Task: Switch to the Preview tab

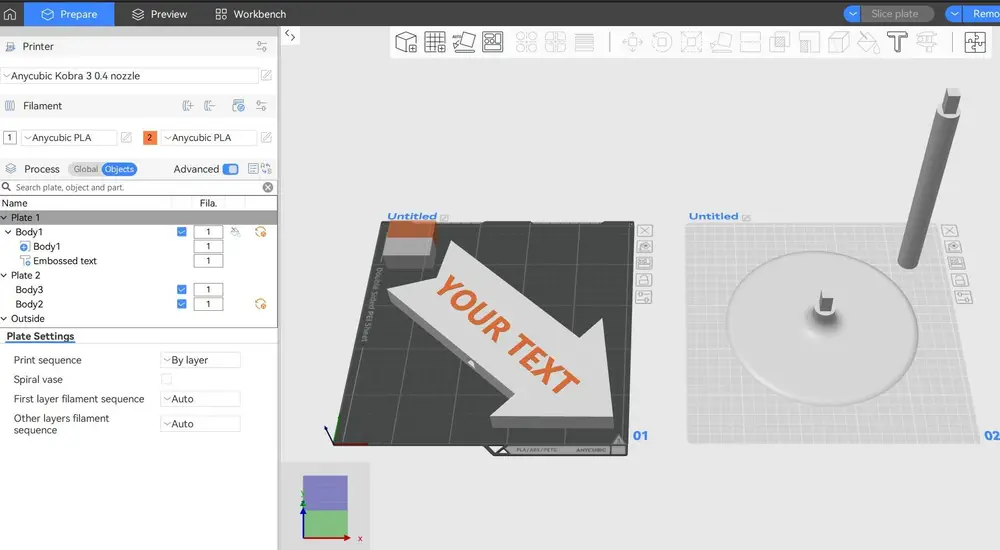Action: click(159, 14)
